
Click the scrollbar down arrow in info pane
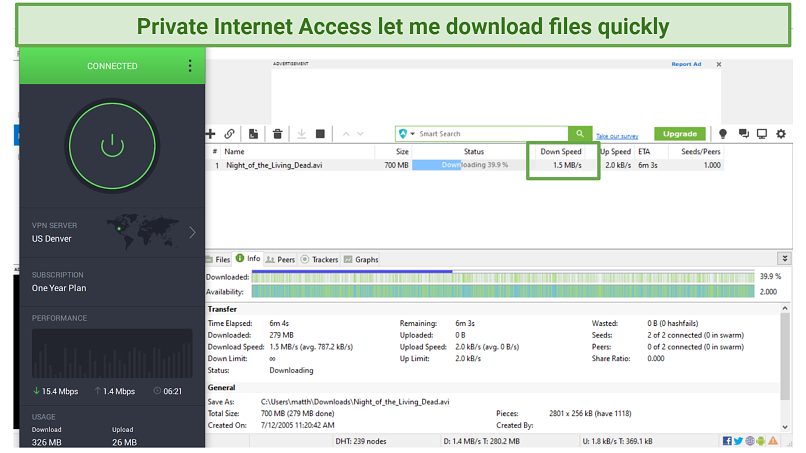pos(785,427)
